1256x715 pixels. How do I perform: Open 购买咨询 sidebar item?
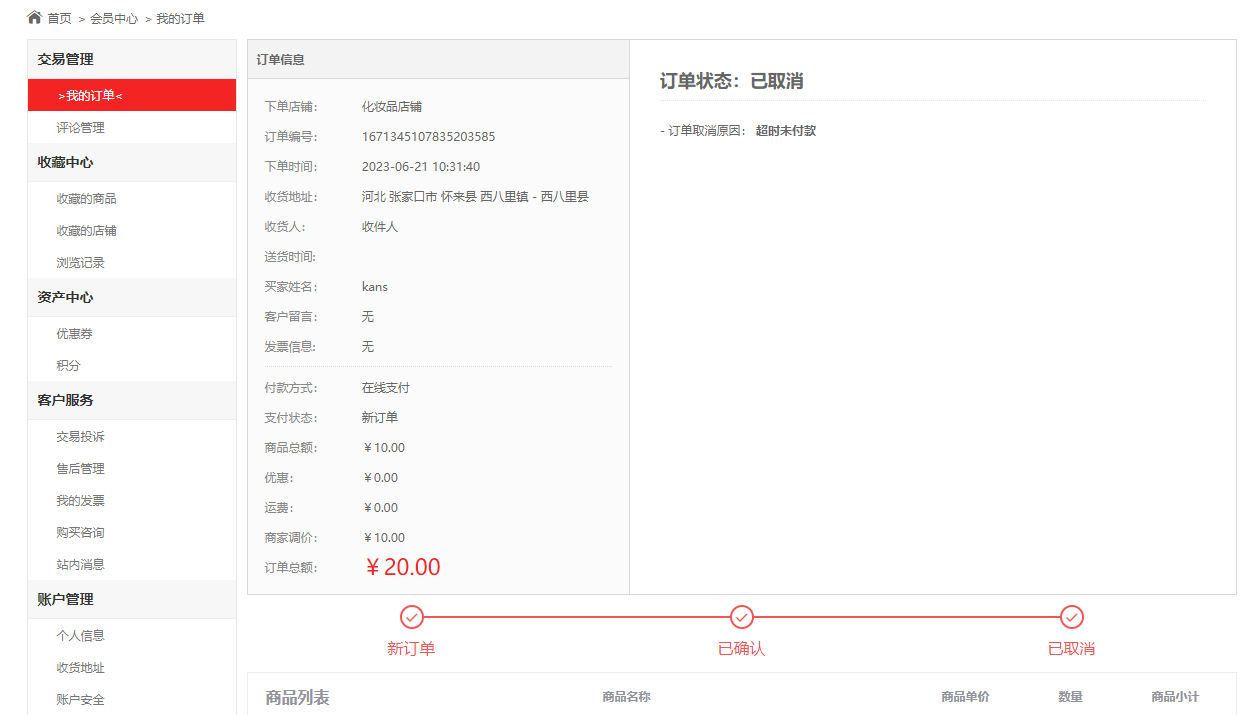(x=80, y=533)
